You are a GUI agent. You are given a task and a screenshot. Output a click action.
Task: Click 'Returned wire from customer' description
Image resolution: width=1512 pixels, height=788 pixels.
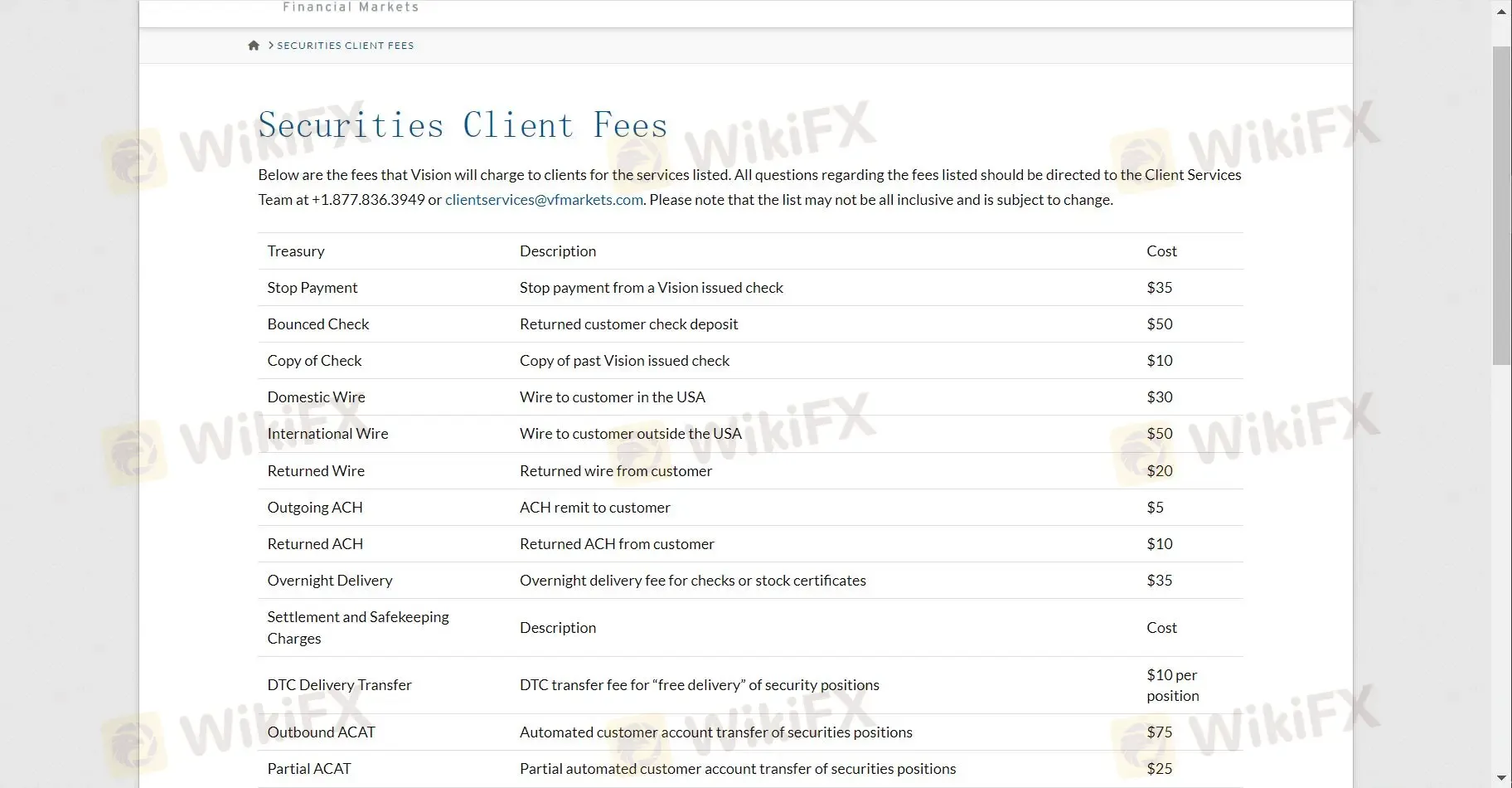[x=616, y=471]
